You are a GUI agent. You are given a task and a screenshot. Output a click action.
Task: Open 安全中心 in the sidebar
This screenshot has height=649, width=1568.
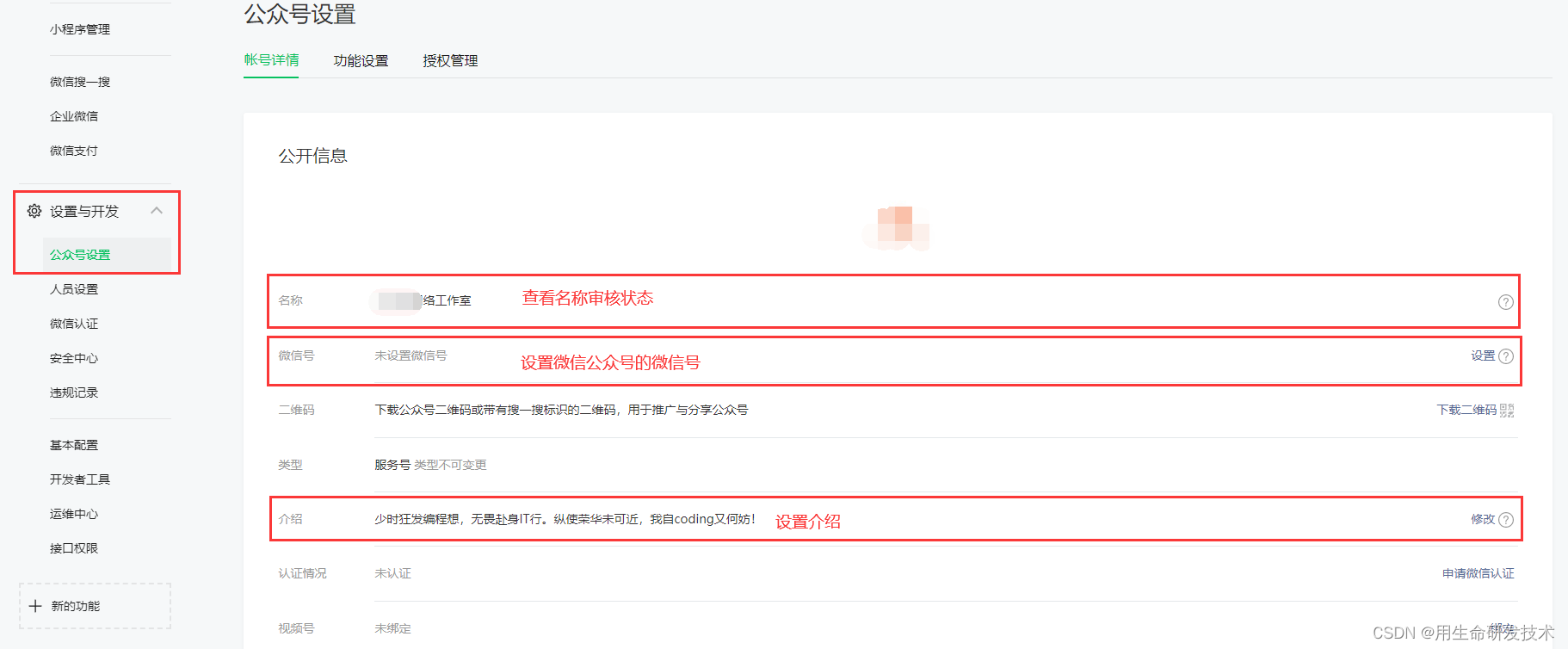(x=74, y=358)
